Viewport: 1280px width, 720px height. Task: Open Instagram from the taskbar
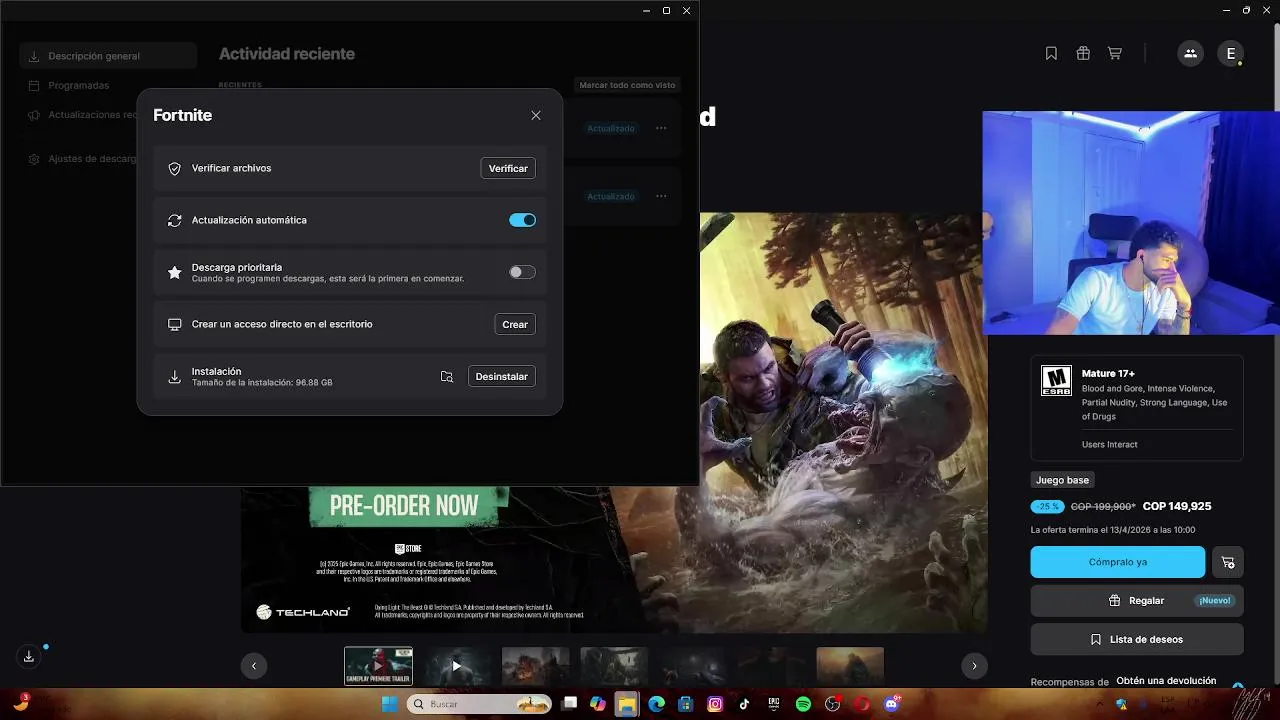coord(715,704)
